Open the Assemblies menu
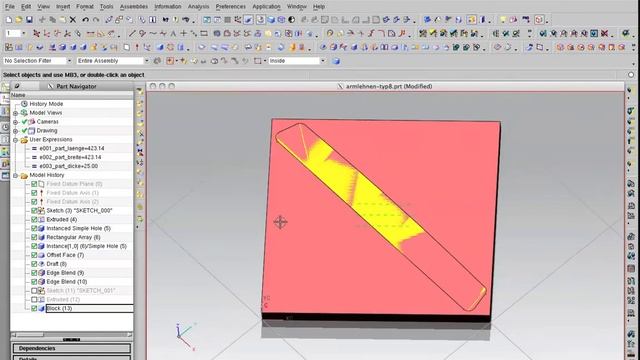 tap(133, 7)
